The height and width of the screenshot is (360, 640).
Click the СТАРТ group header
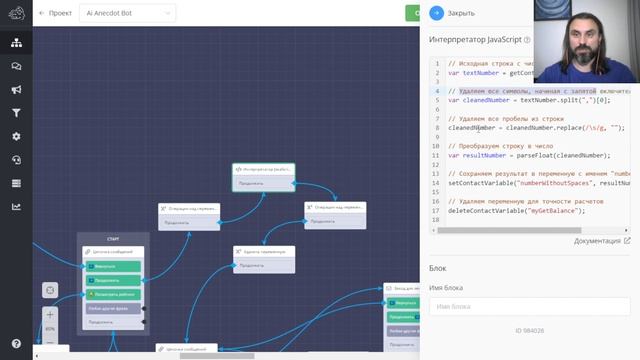point(113,239)
